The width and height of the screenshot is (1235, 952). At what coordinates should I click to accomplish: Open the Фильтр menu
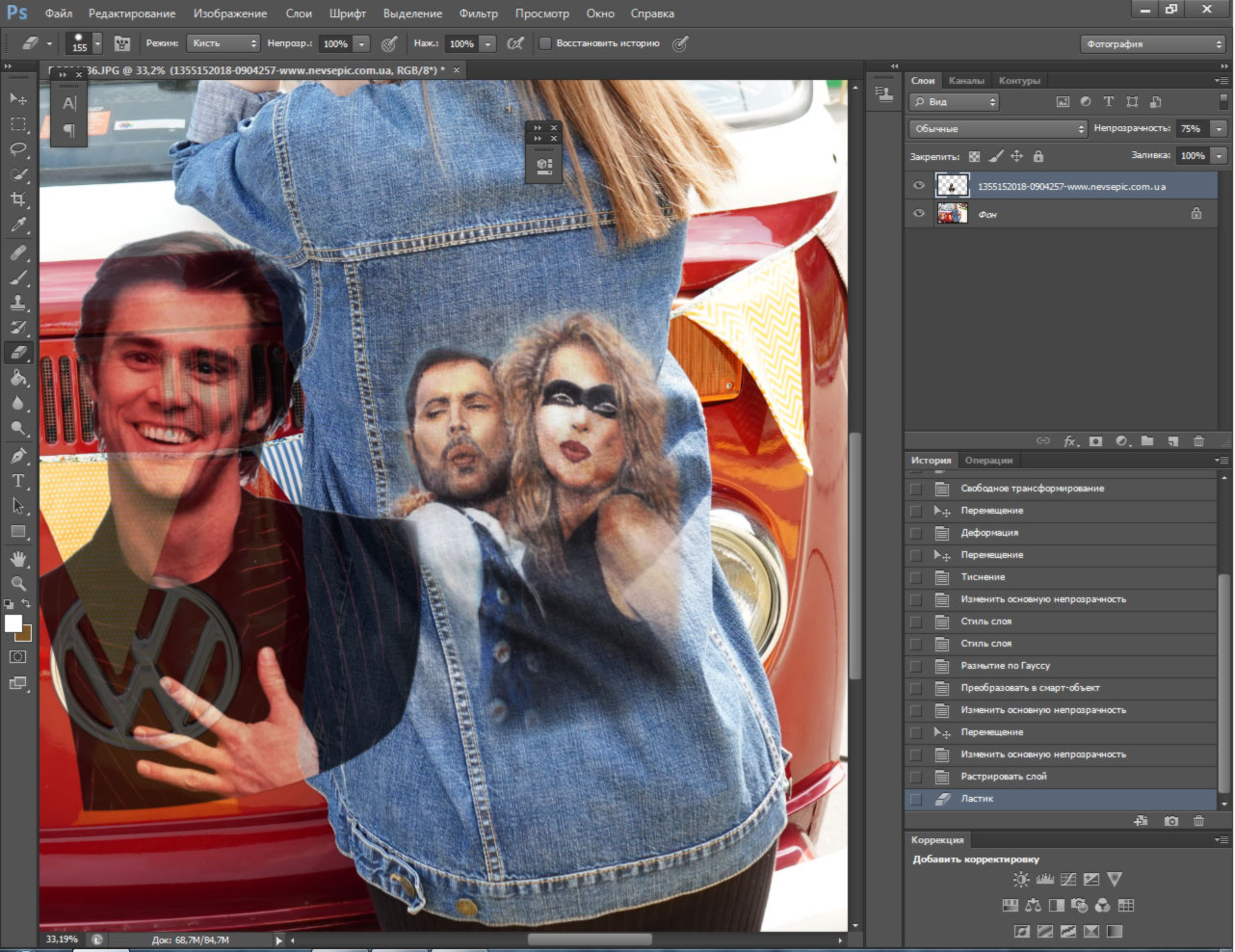(x=478, y=13)
